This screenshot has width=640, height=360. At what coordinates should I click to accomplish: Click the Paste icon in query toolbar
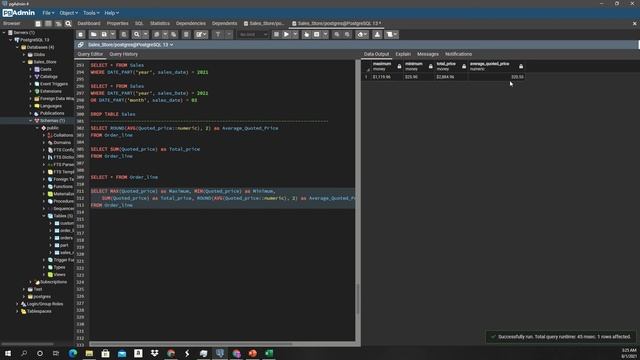(174, 35)
